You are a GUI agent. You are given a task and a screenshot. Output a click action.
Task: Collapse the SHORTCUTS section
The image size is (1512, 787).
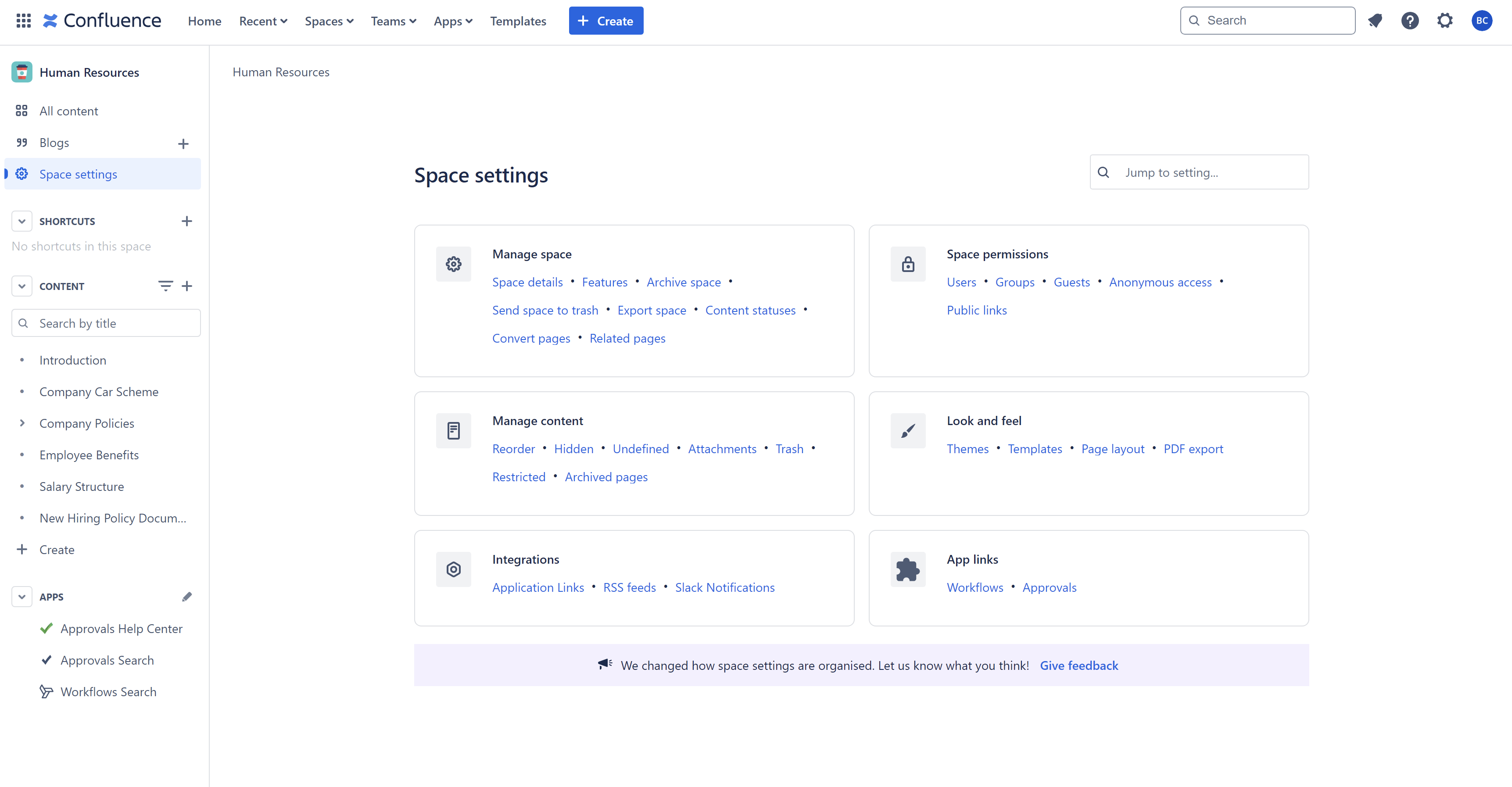pyautogui.click(x=21, y=221)
